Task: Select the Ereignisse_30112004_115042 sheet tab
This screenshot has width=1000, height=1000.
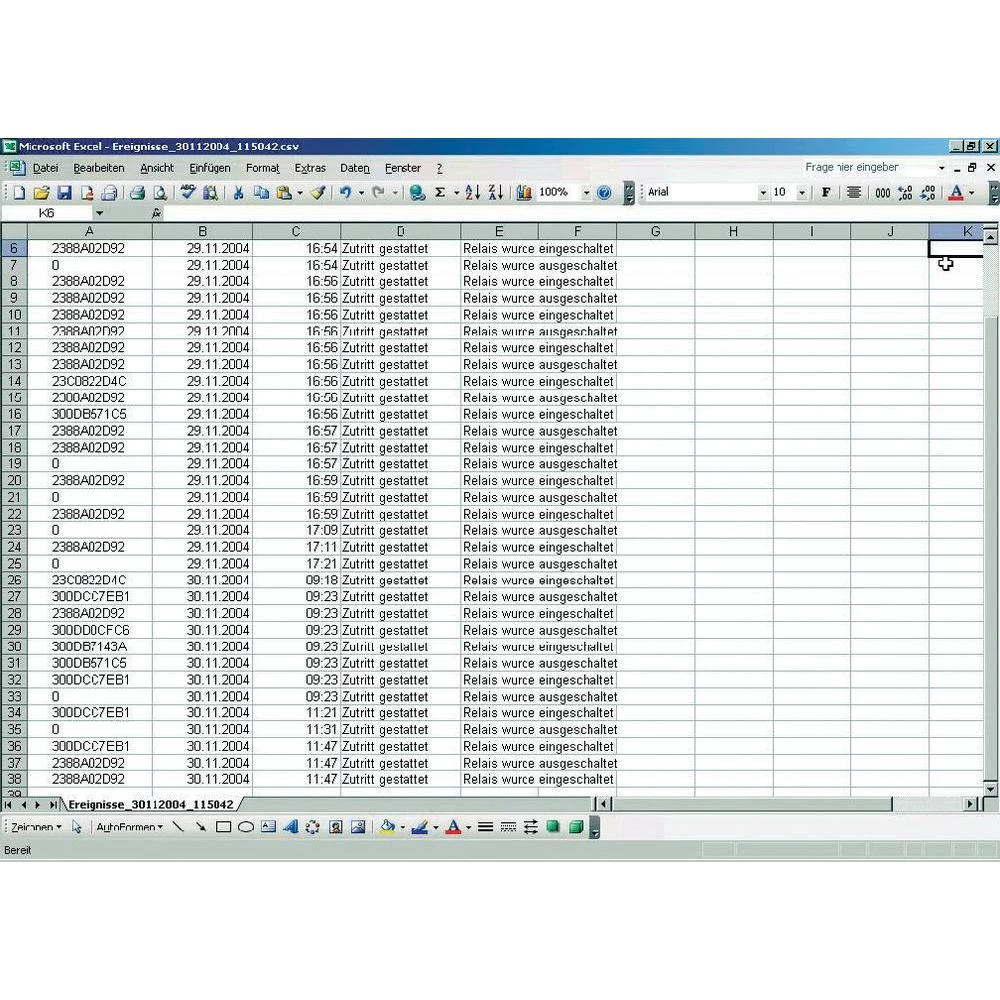Action: (150, 804)
